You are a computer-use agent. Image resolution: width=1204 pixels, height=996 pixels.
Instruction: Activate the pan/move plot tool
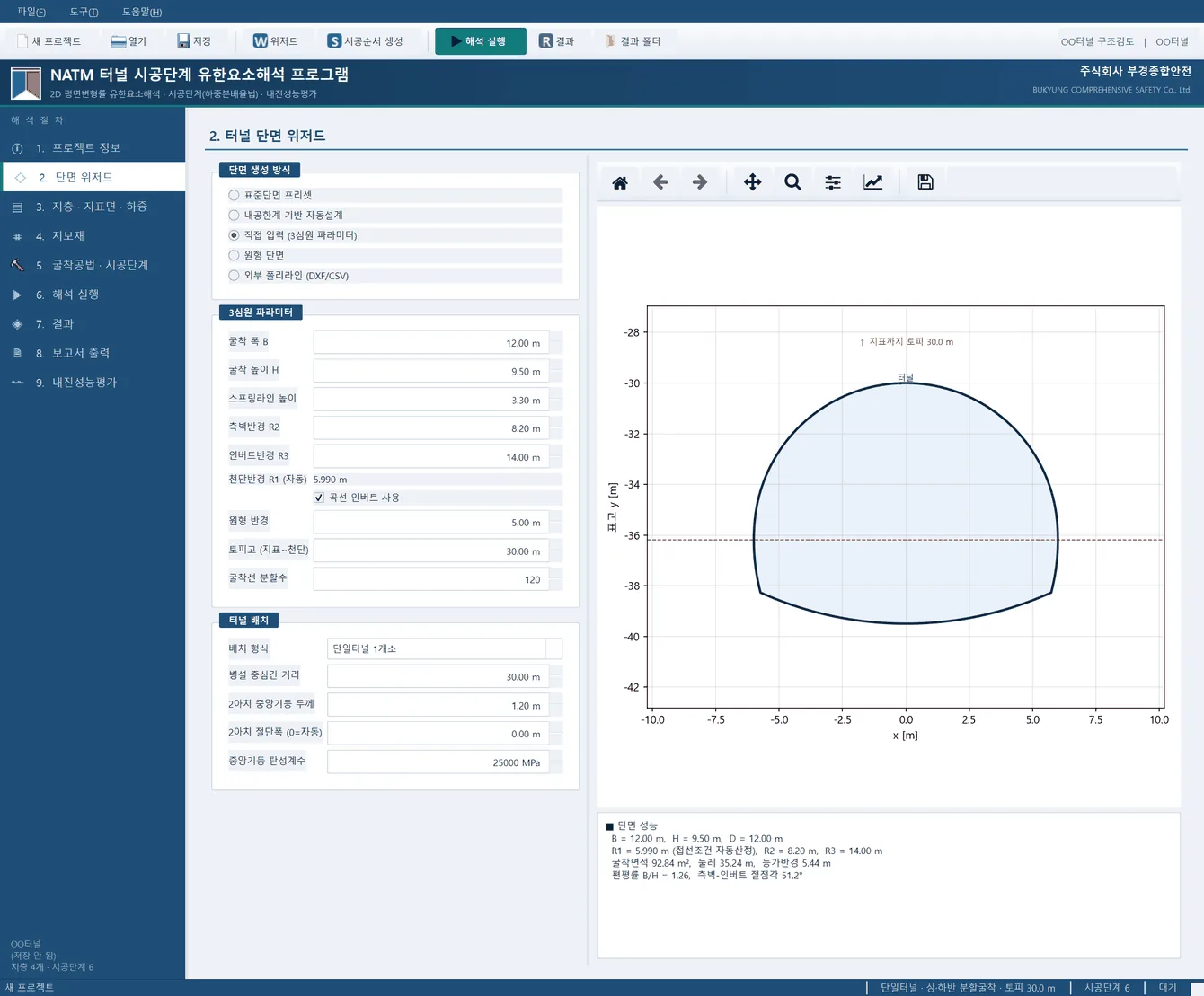coord(753,182)
